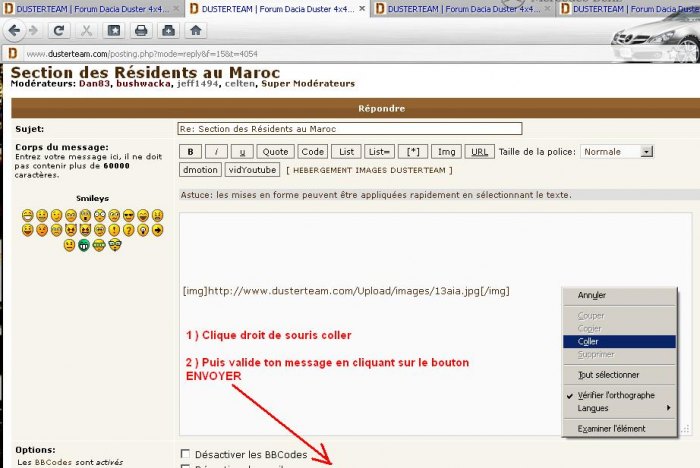Insert a Quote BBCode tag

[x=275, y=152]
